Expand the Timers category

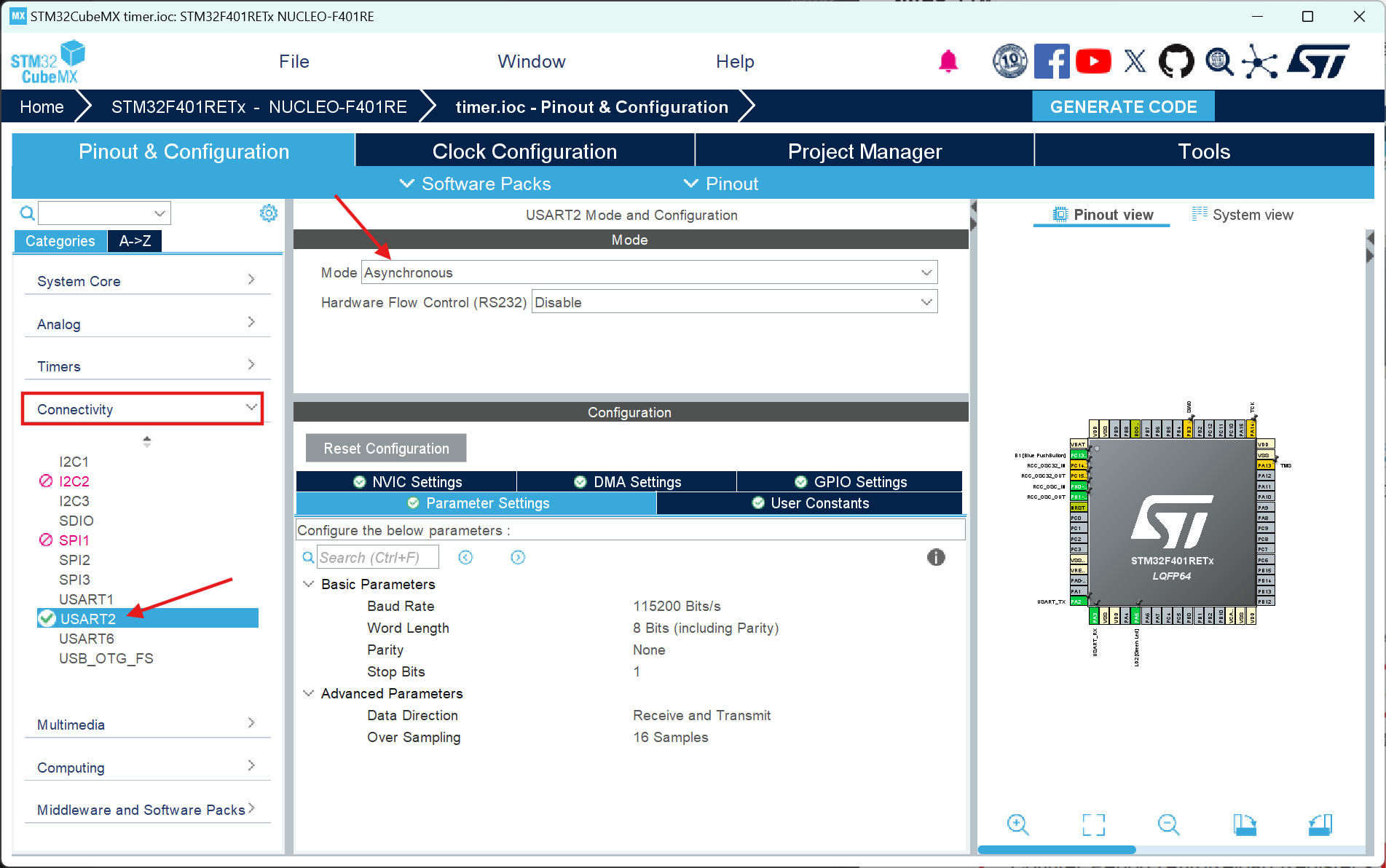pos(146,366)
